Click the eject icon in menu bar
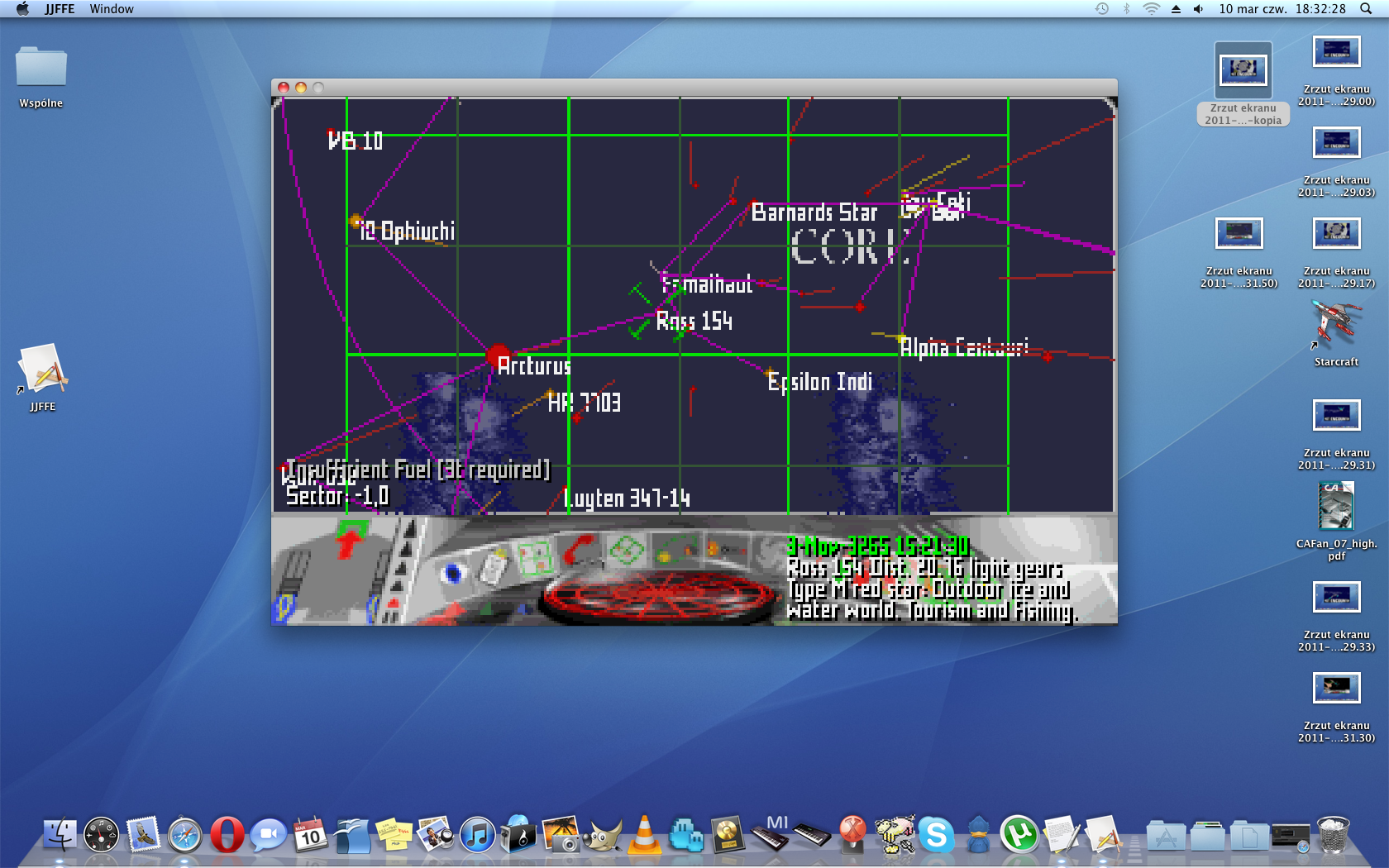The height and width of the screenshot is (868, 1389). coord(1176,9)
